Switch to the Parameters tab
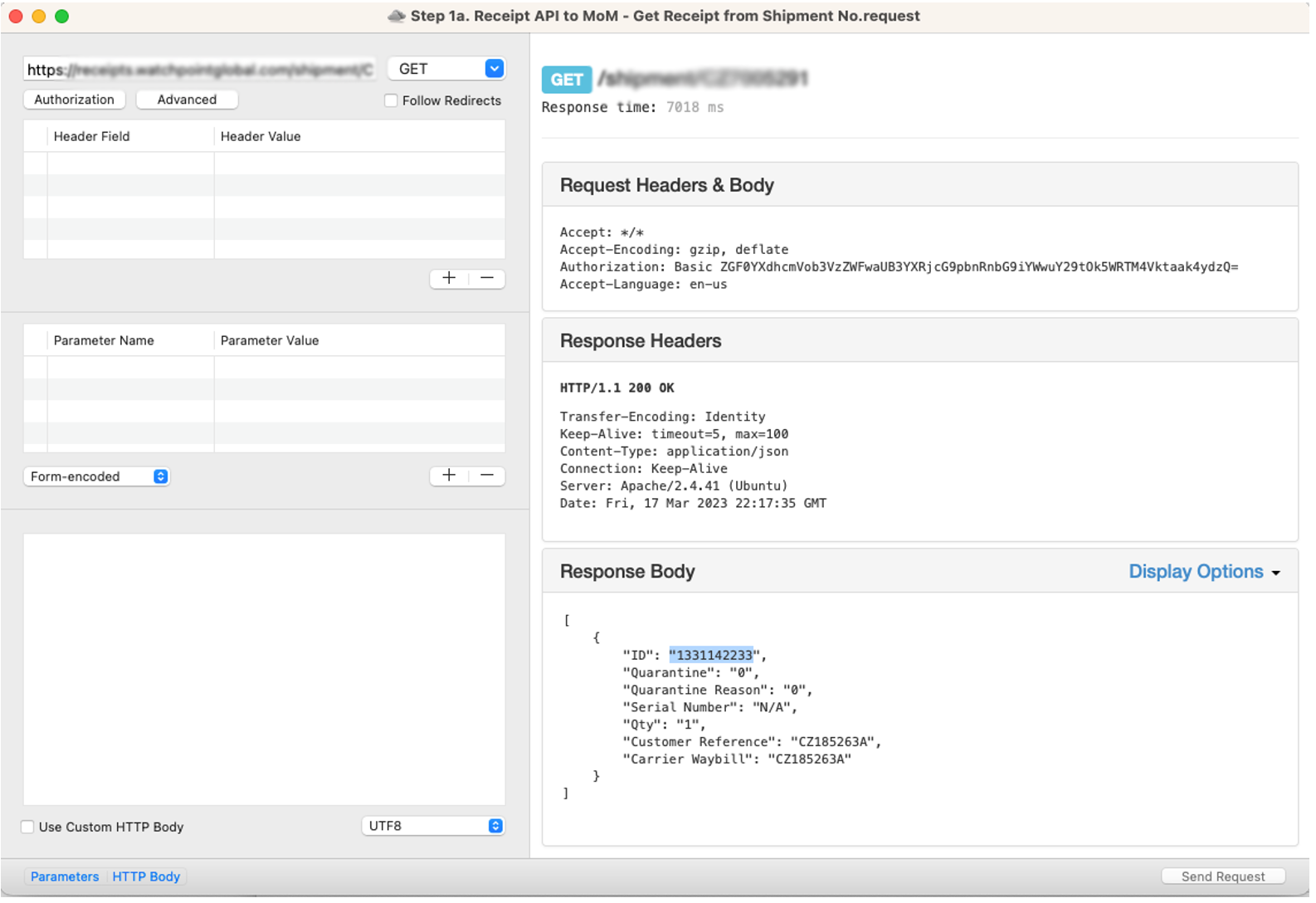1316x903 pixels. [x=65, y=878]
